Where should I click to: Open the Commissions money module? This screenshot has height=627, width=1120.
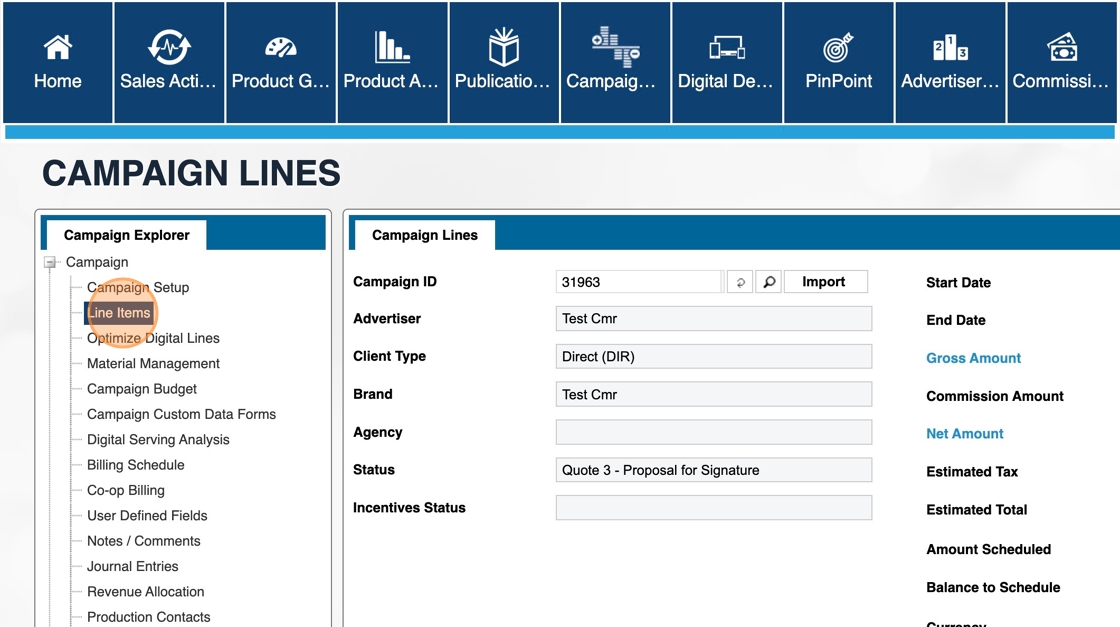1061,63
